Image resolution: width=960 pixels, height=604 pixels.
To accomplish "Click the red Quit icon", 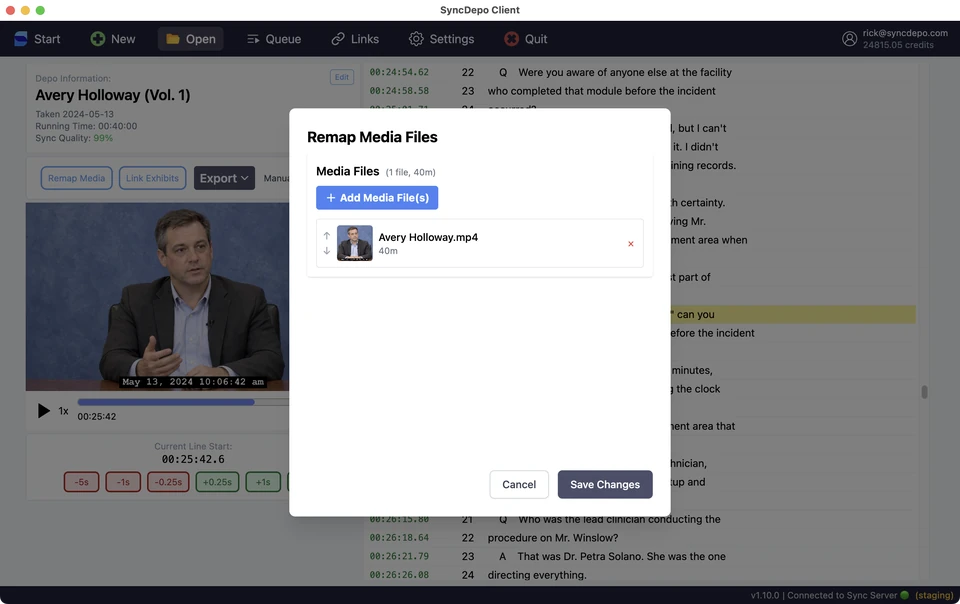I will (511, 39).
